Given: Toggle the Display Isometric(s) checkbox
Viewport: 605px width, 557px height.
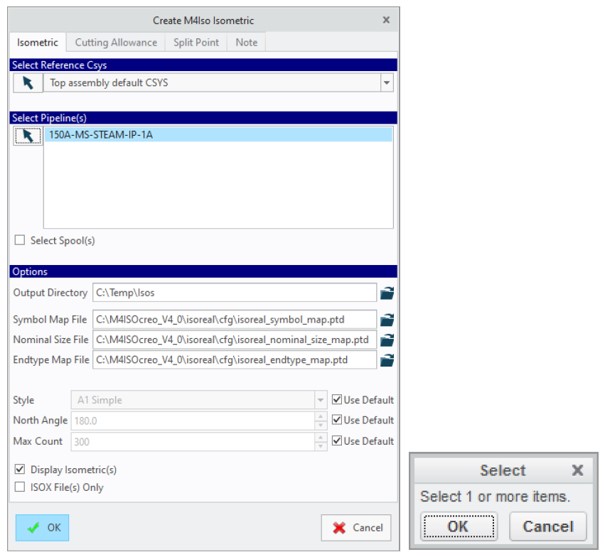Looking at the screenshot, I should [x=20, y=469].
